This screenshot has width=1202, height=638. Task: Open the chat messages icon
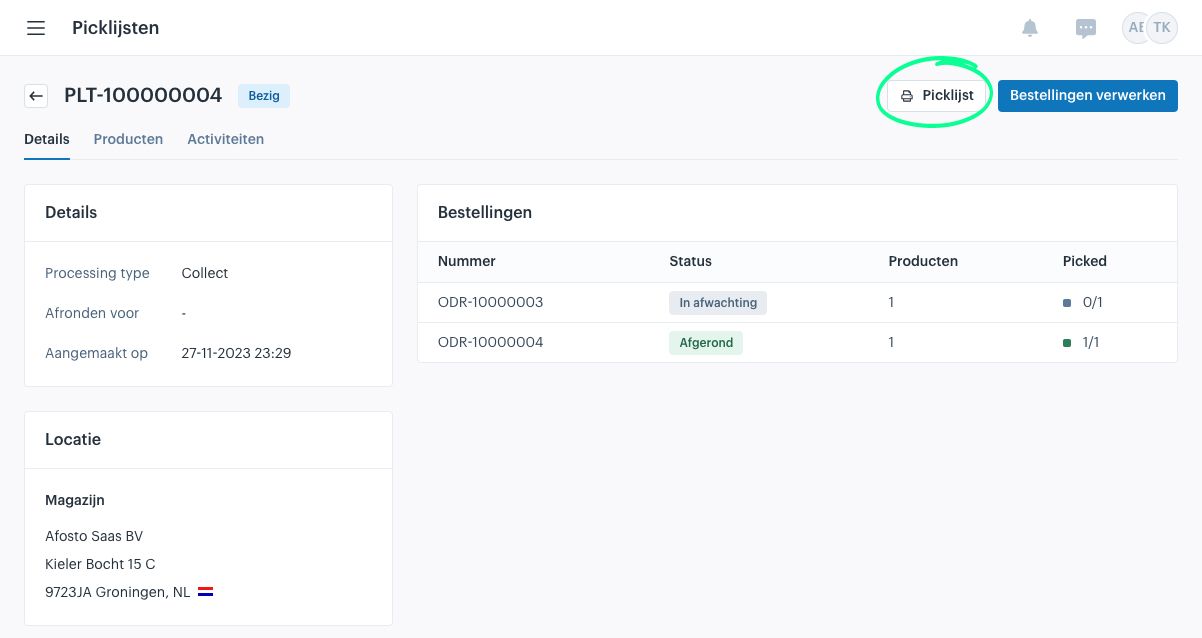tap(1086, 28)
